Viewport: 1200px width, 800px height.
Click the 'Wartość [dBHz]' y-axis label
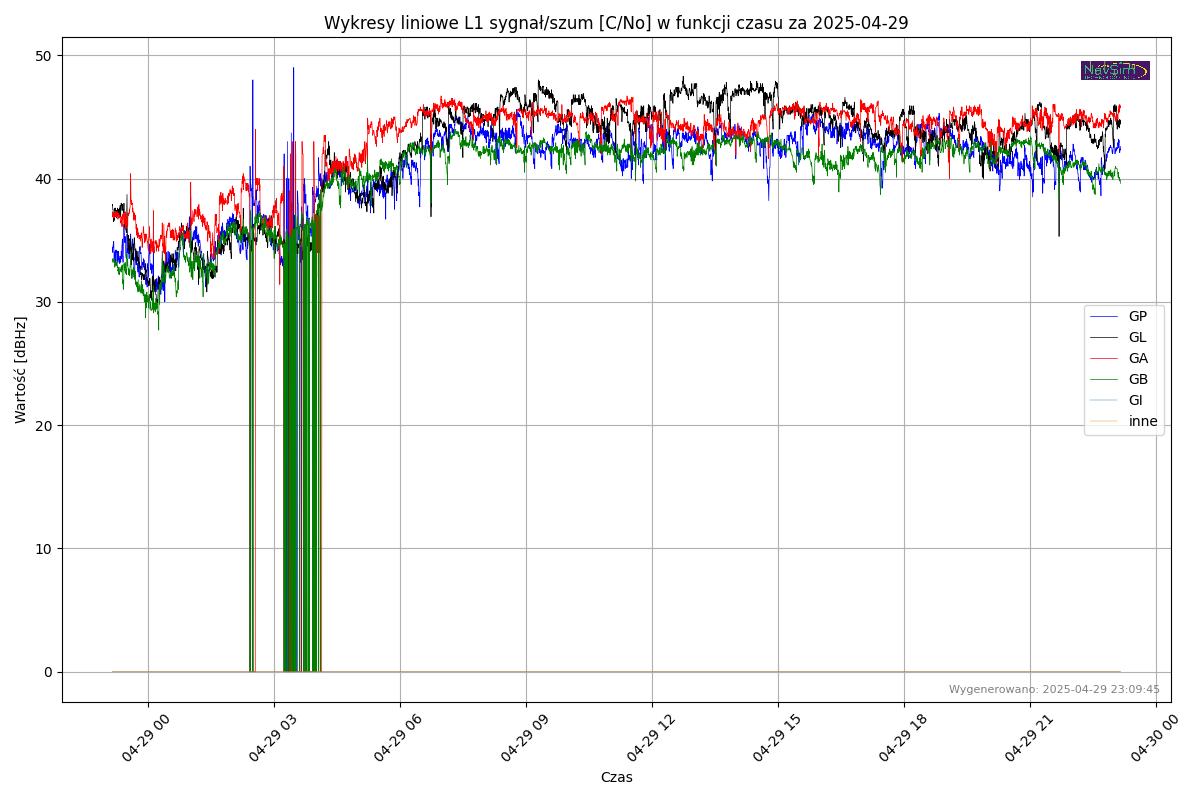(x=21, y=370)
